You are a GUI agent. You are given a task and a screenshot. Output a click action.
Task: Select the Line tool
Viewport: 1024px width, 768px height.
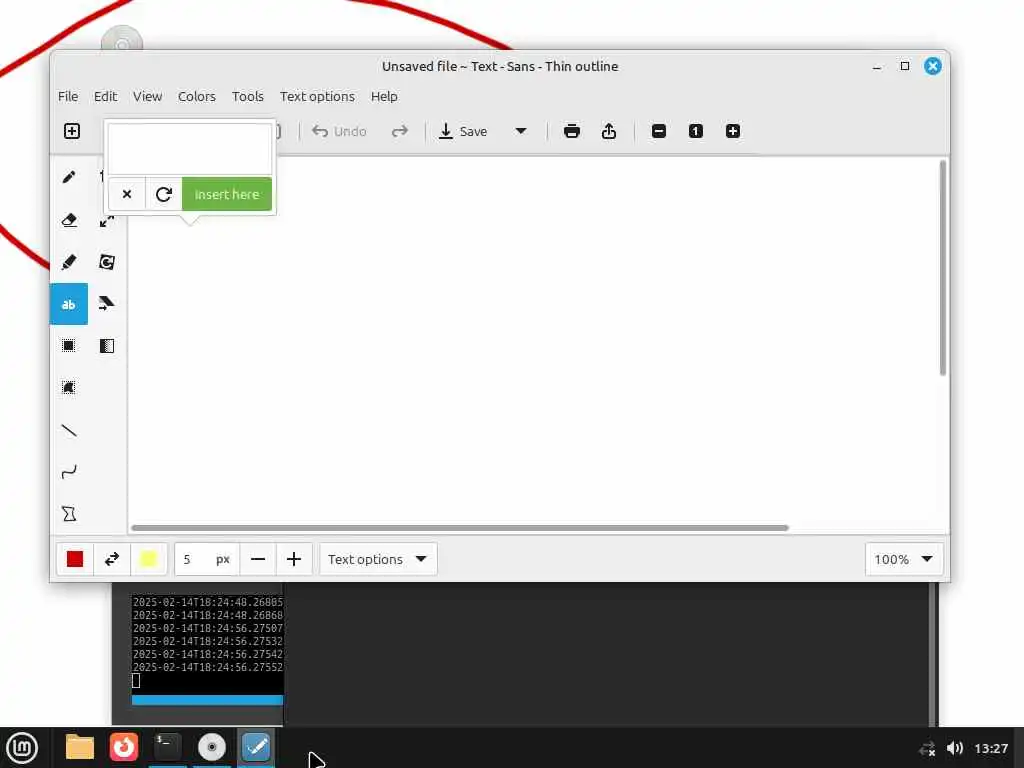click(69, 430)
